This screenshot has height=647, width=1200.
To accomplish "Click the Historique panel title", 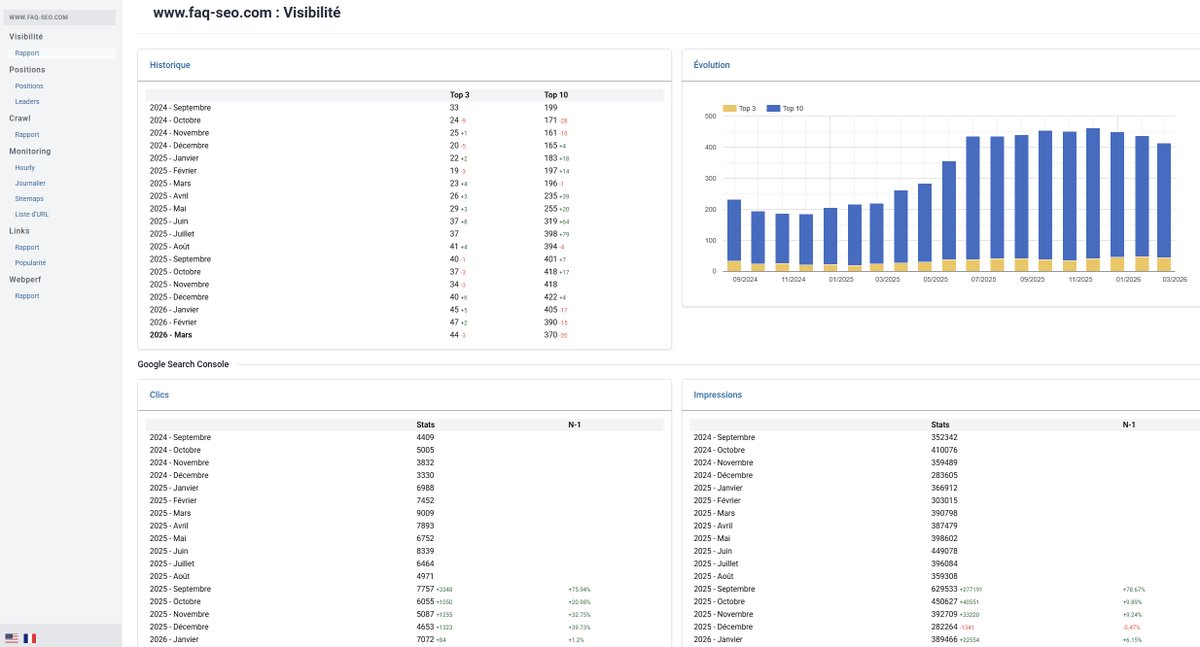I will (x=170, y=65).
